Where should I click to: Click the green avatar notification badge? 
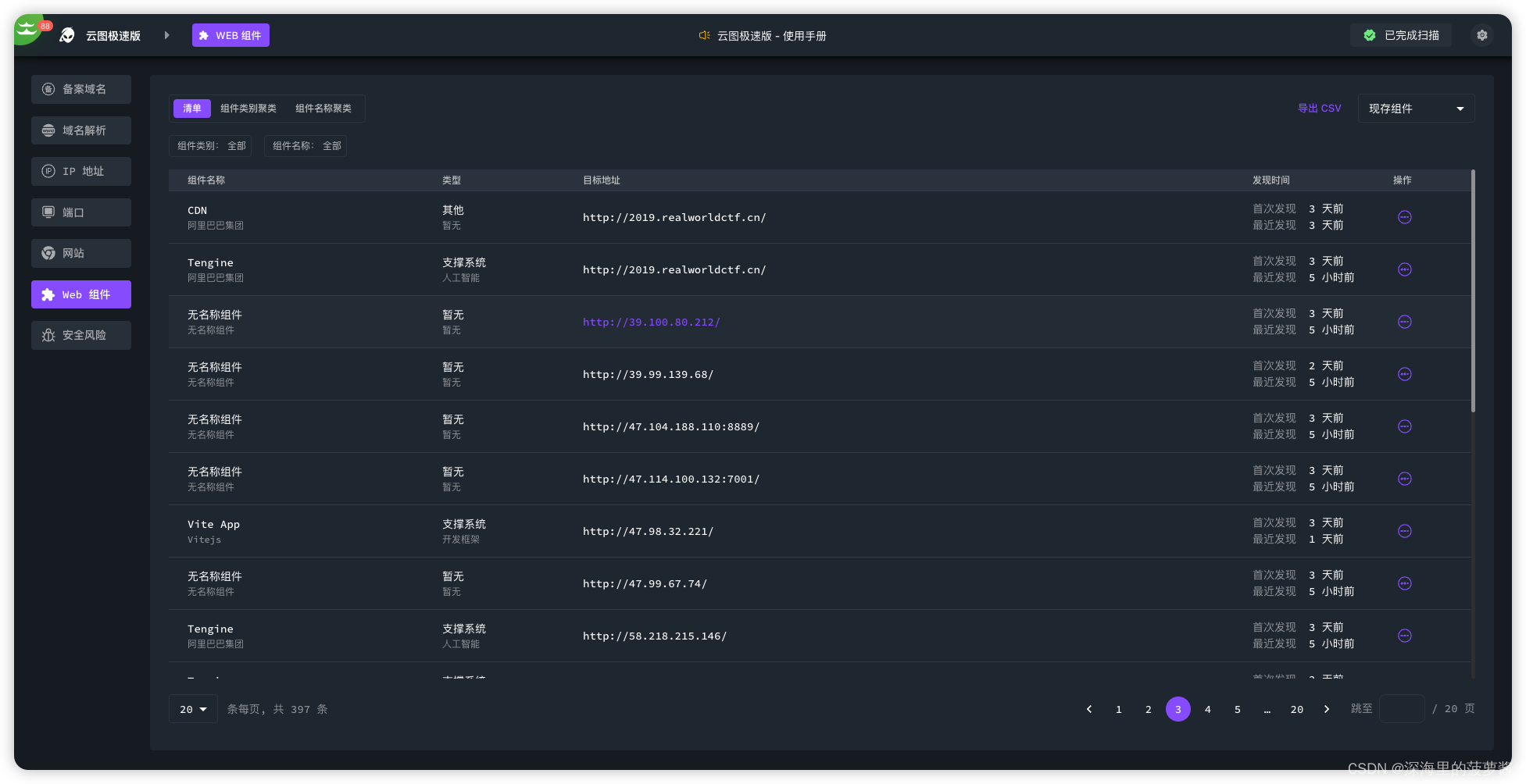(45, 26)
